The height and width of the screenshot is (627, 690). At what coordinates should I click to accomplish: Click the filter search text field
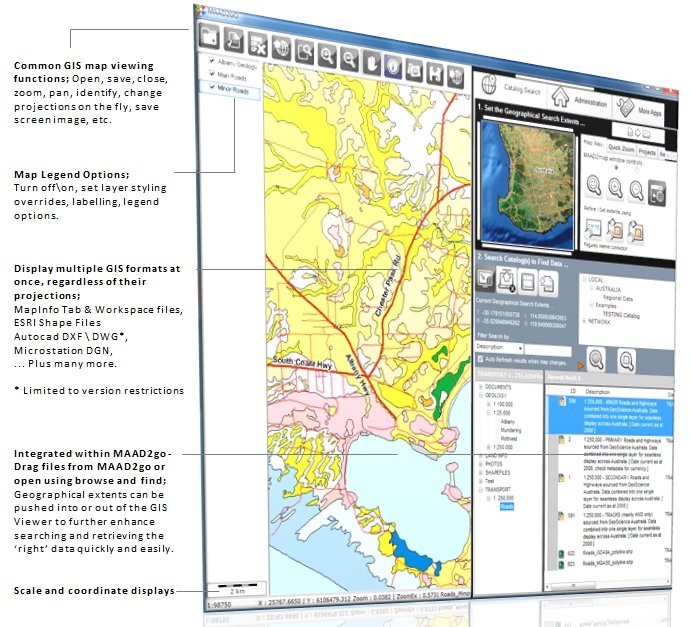point(548,351)
